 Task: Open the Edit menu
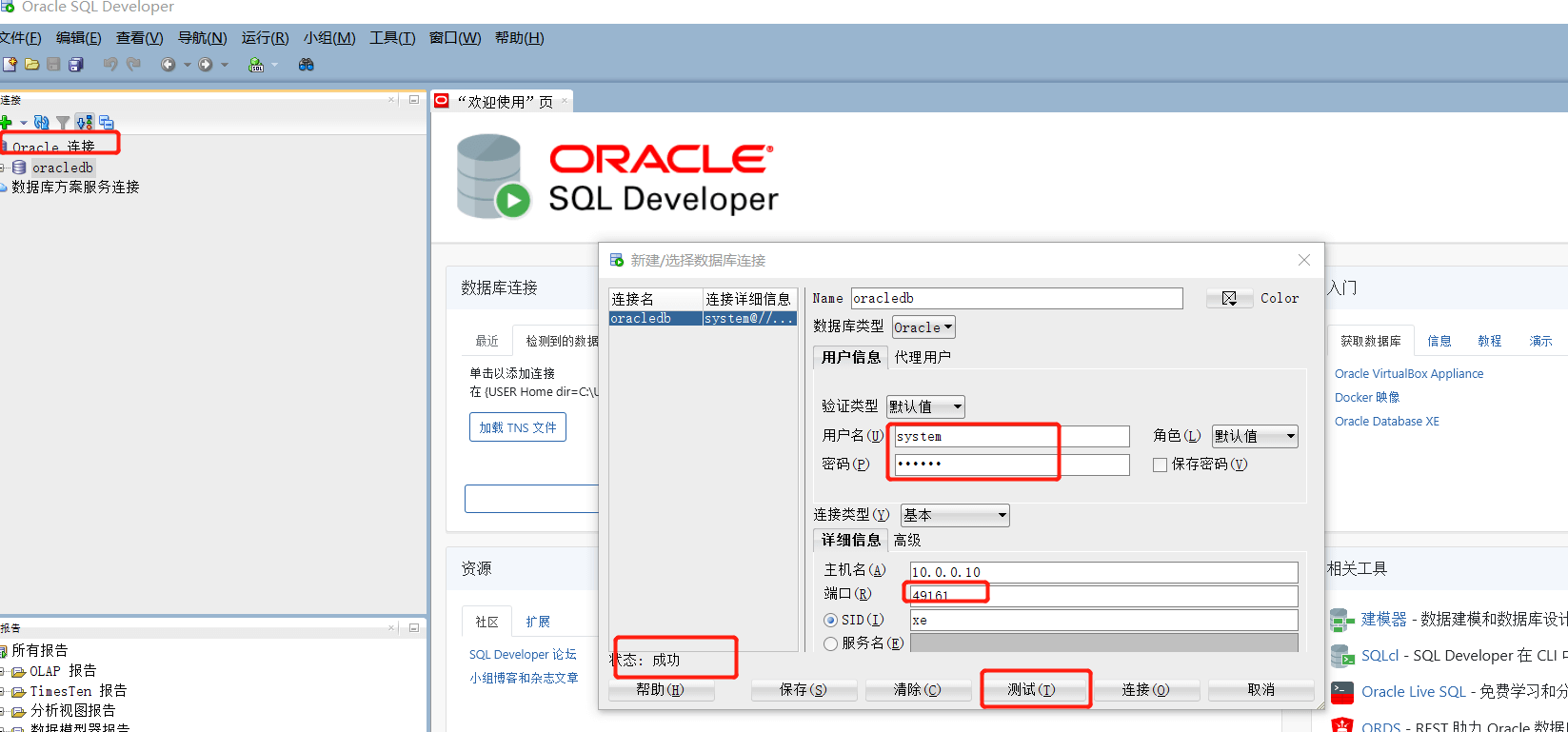coord(79,38)
